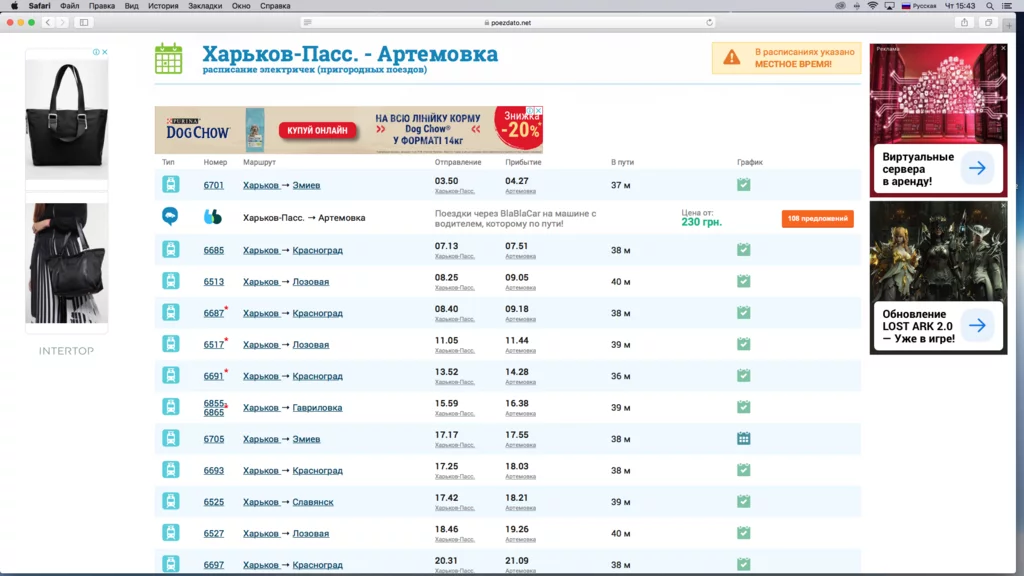Open the Закладки menu
Viewport: 1024px width, 576px height.
click(205, 6)
